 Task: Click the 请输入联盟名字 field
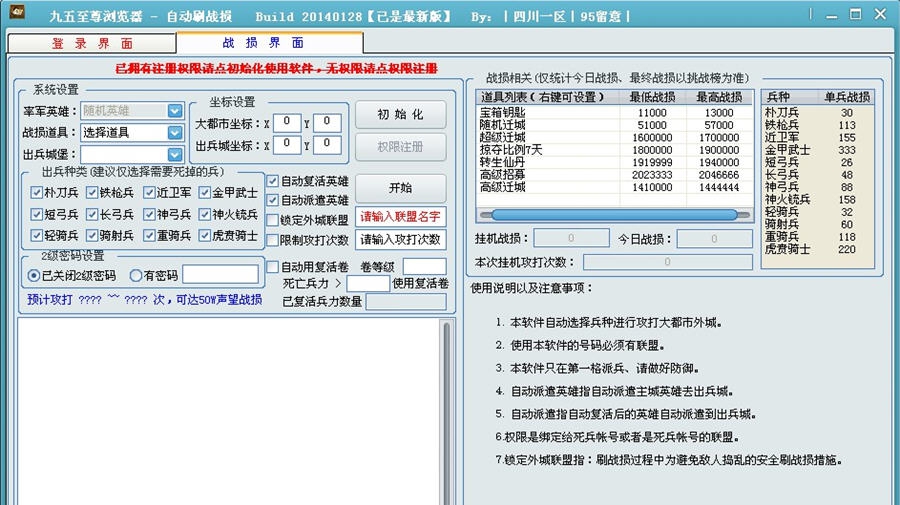pyautogui.click(x=401, y=217)
